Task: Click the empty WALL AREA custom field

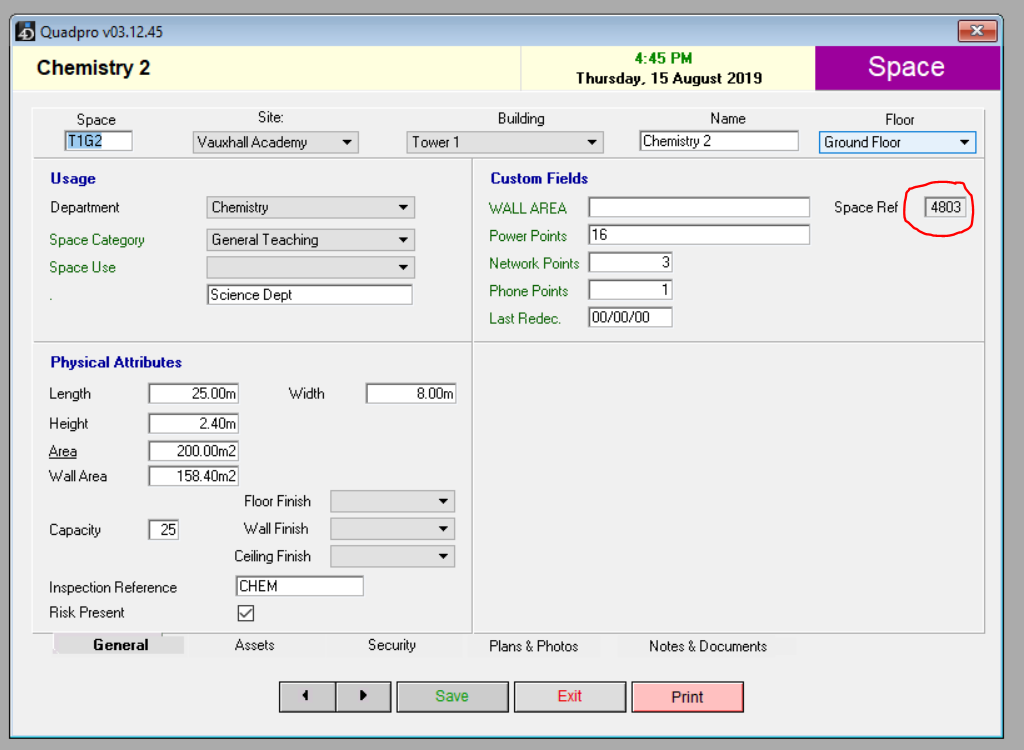Action: pos(699,207)
